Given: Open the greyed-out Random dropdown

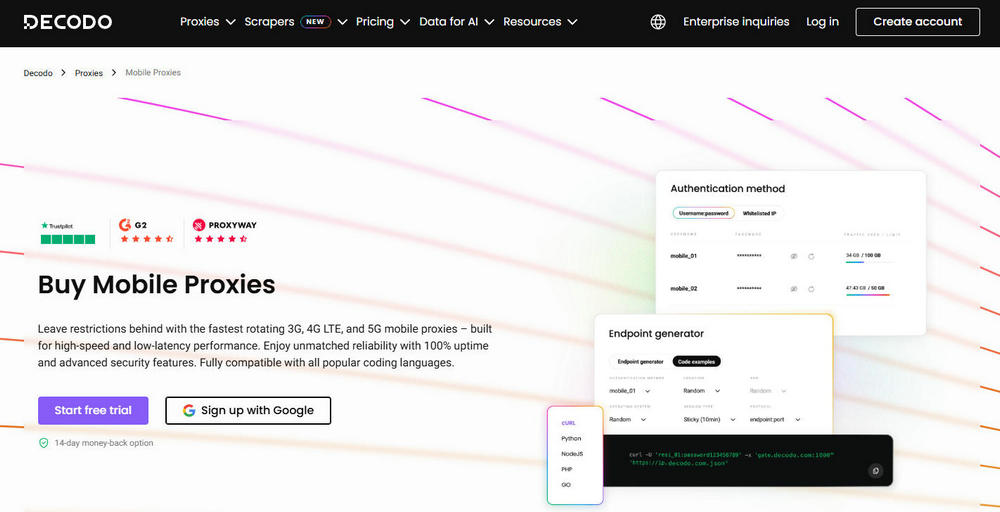Looking at the screenshot, I should coord(768,391).
